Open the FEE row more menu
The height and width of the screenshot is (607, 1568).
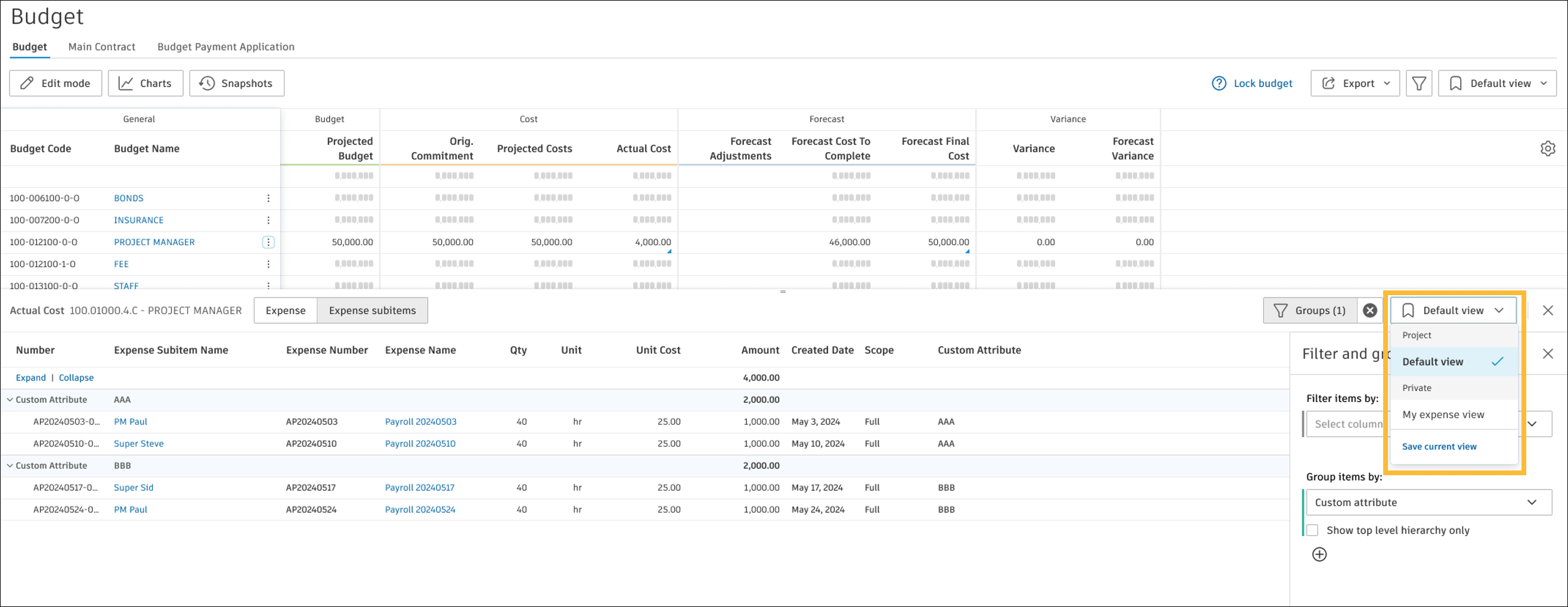pyautogui.click(x=268, y=264)
